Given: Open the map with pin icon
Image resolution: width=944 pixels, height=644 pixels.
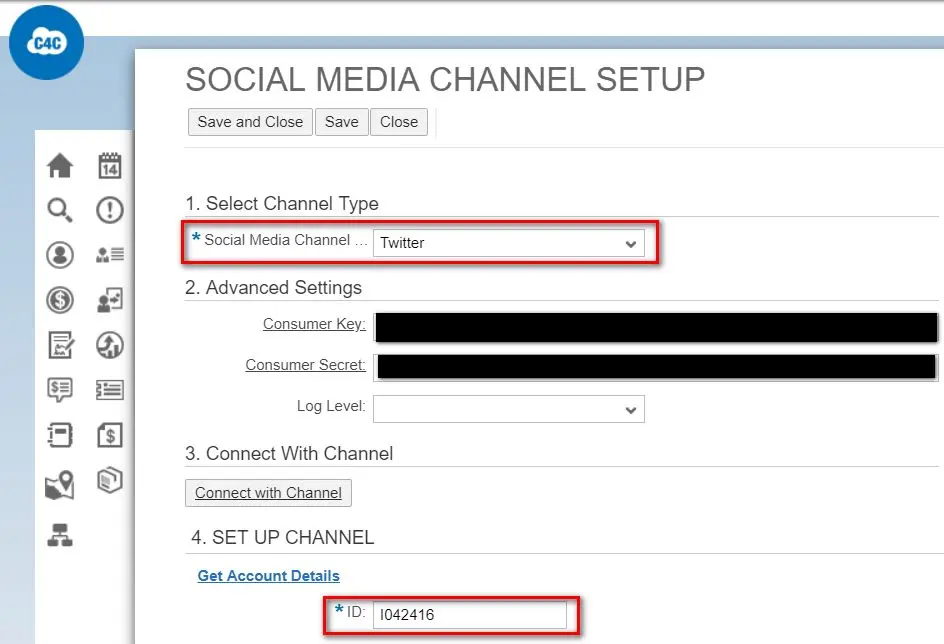Looking at the screenshot, I should click(60, 485).
